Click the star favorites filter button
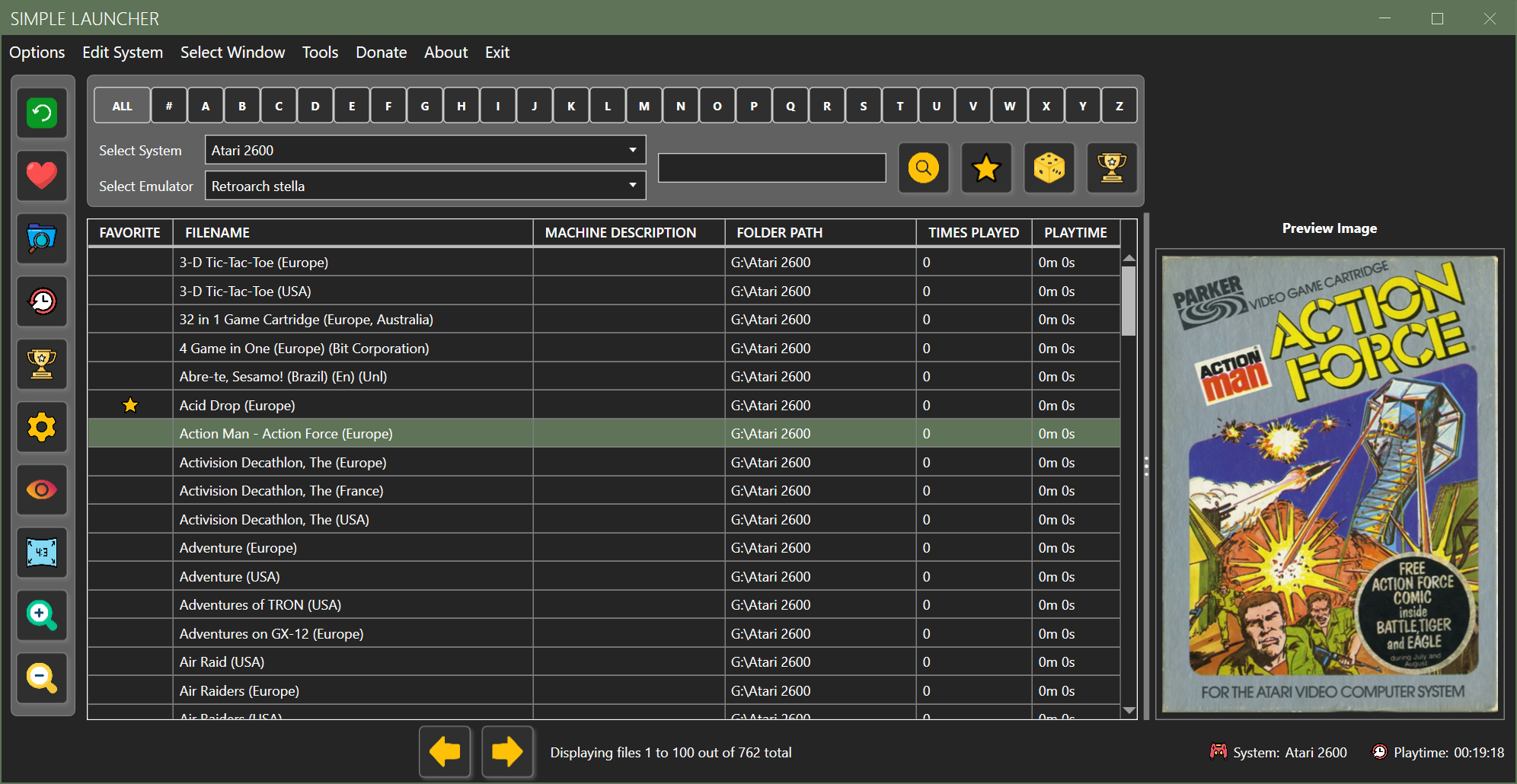 point(986,167)
